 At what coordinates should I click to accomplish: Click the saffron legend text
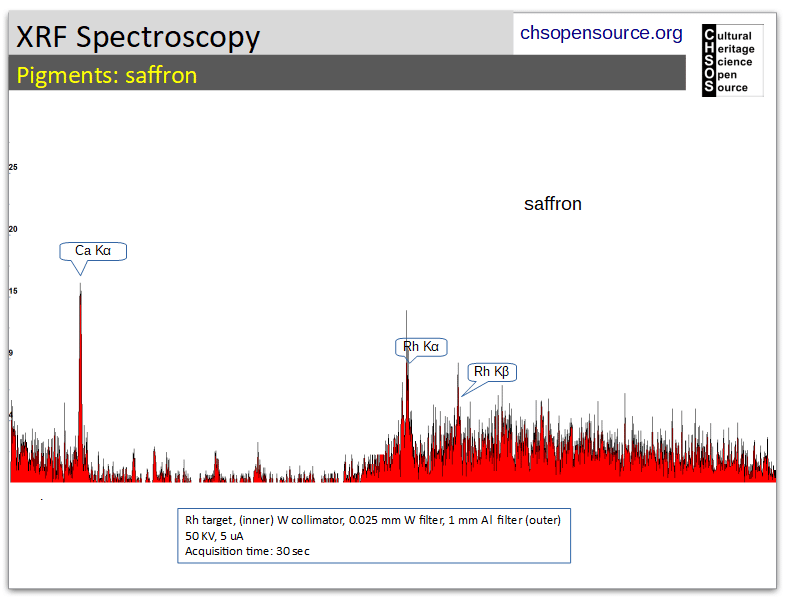(553, 204)
